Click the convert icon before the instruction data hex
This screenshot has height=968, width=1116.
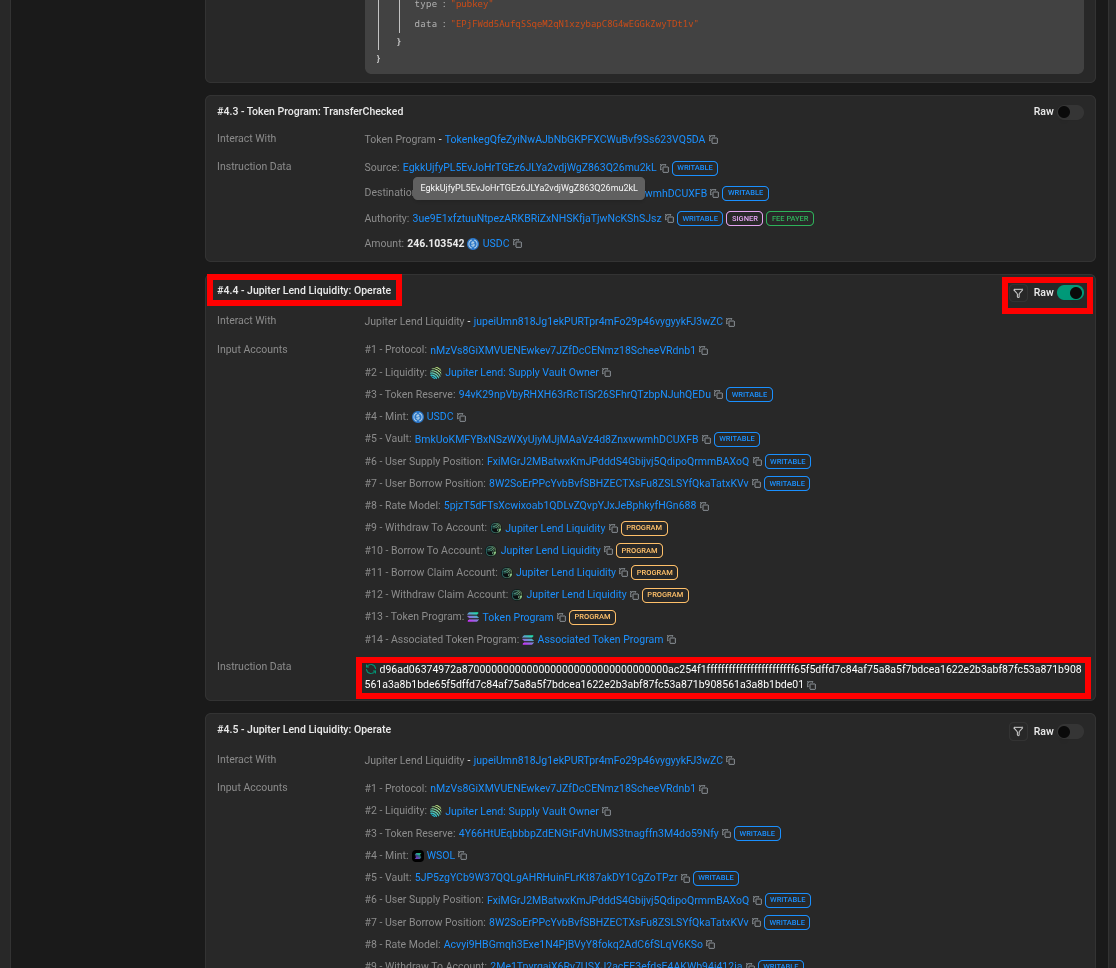[x=371, y=669]
